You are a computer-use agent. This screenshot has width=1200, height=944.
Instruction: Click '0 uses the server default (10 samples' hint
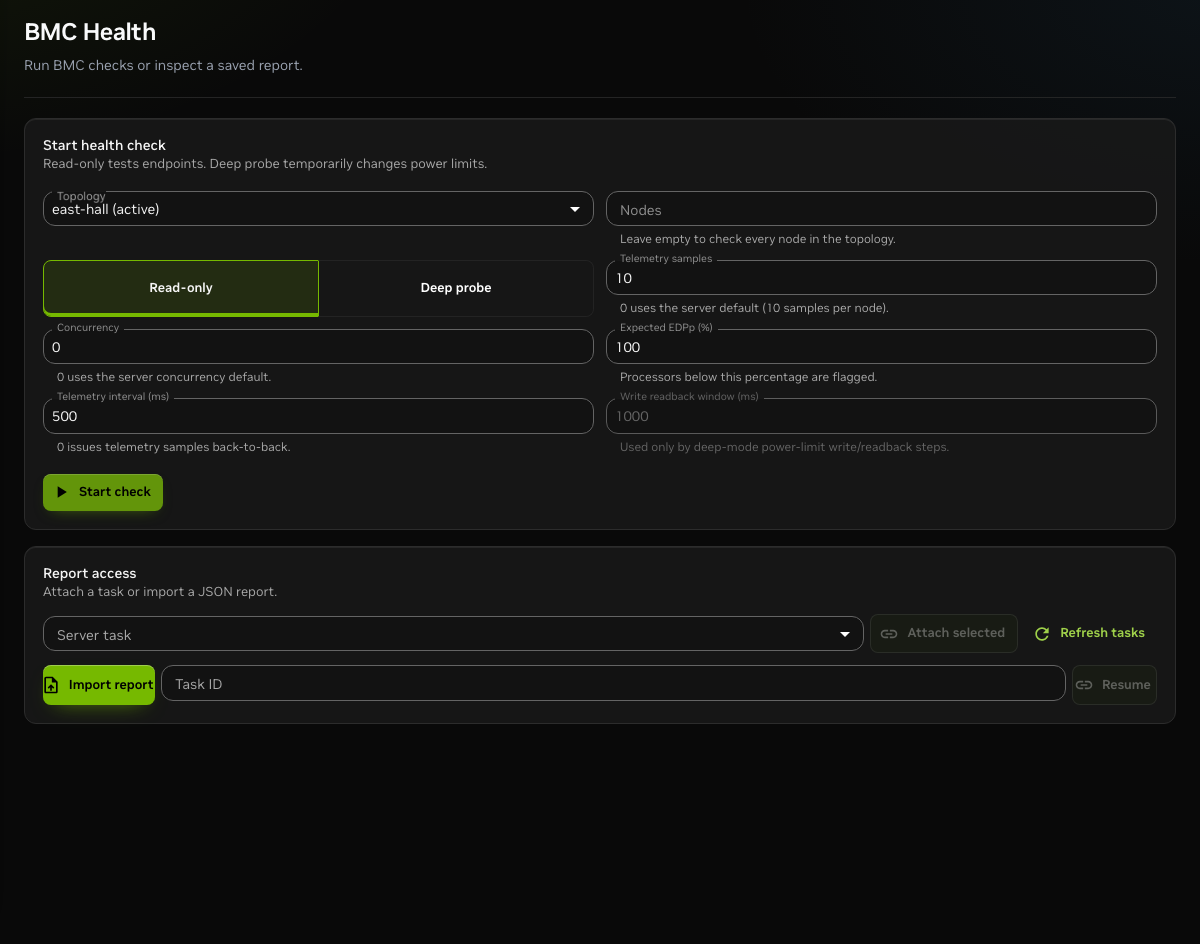[x=754, y=308]
